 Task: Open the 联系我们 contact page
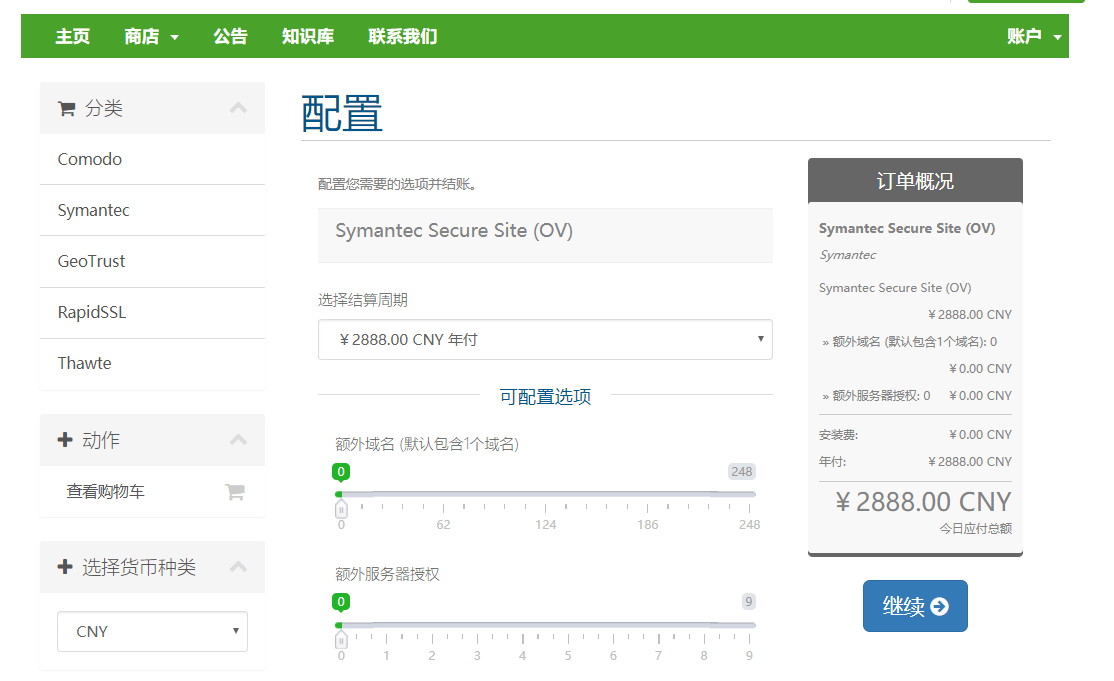[x=402, y=37]
